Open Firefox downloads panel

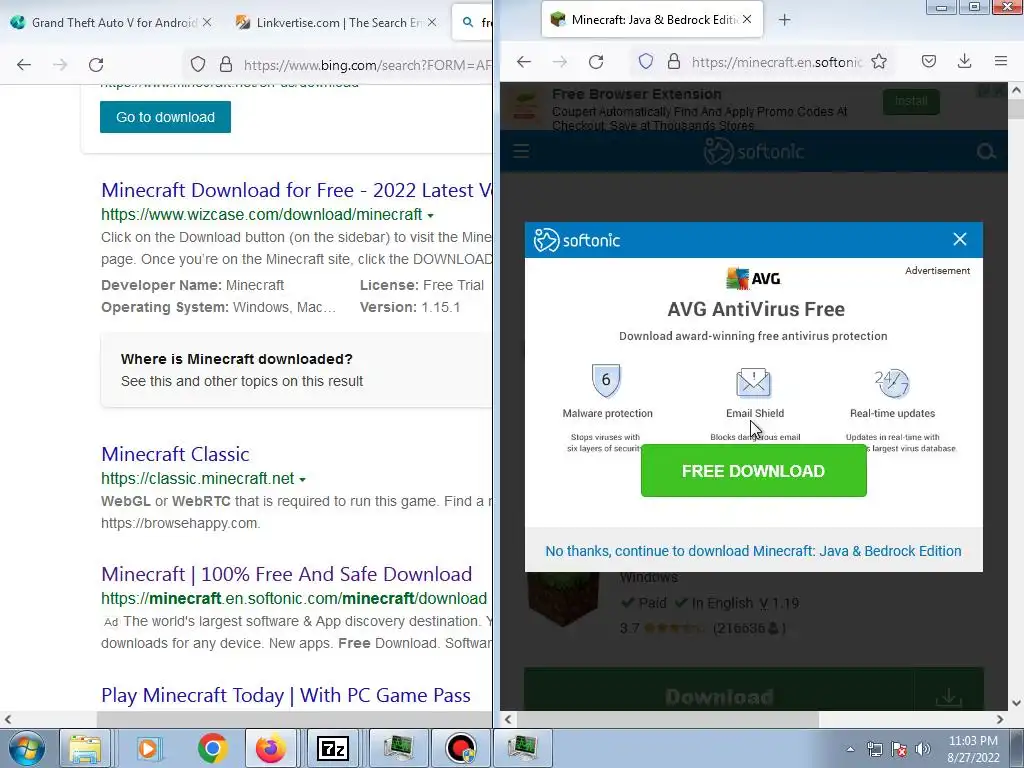pyautogui.click(x=965, y=61)
